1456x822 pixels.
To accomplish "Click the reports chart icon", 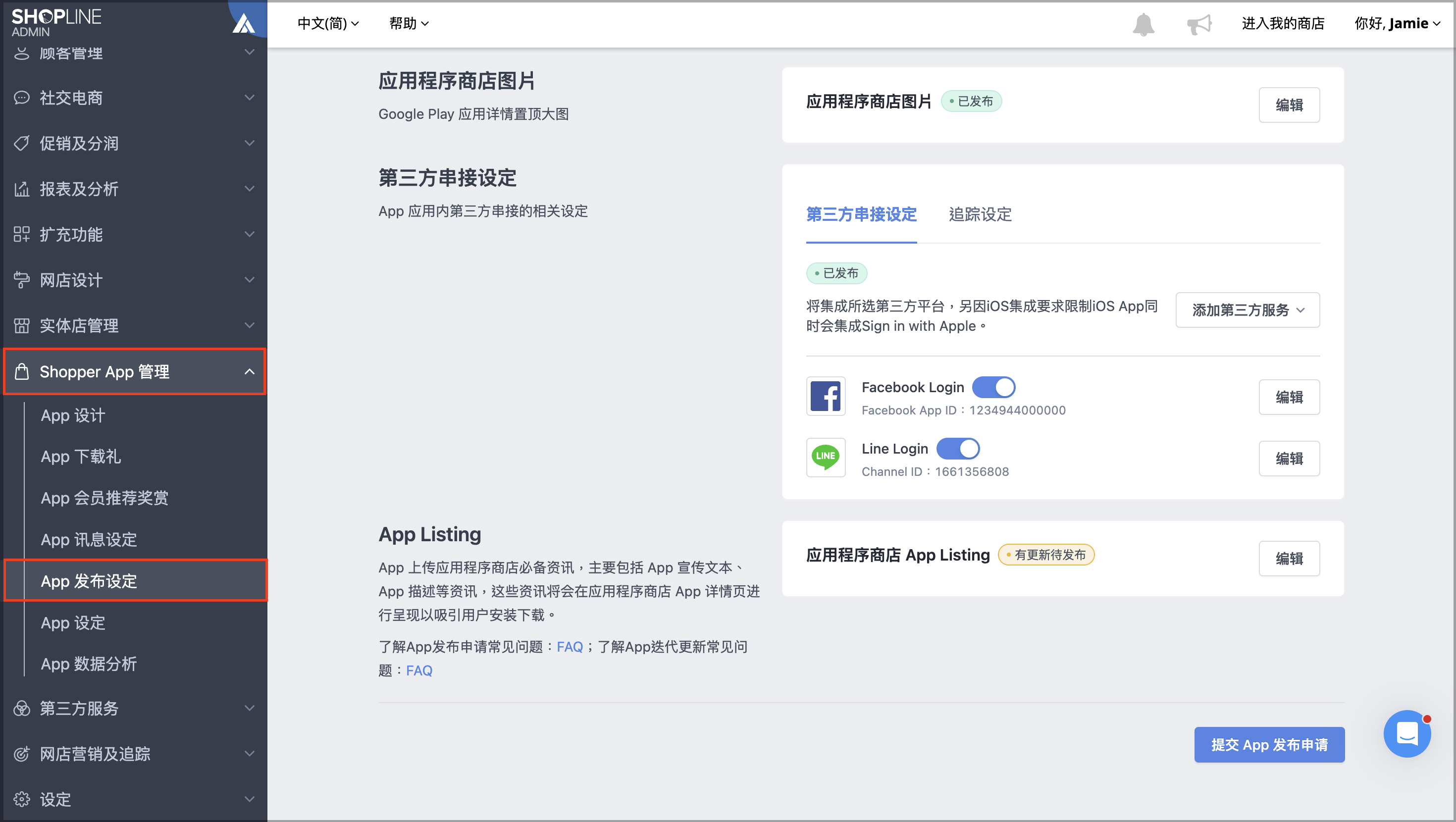I will click(x=21, y=189).
